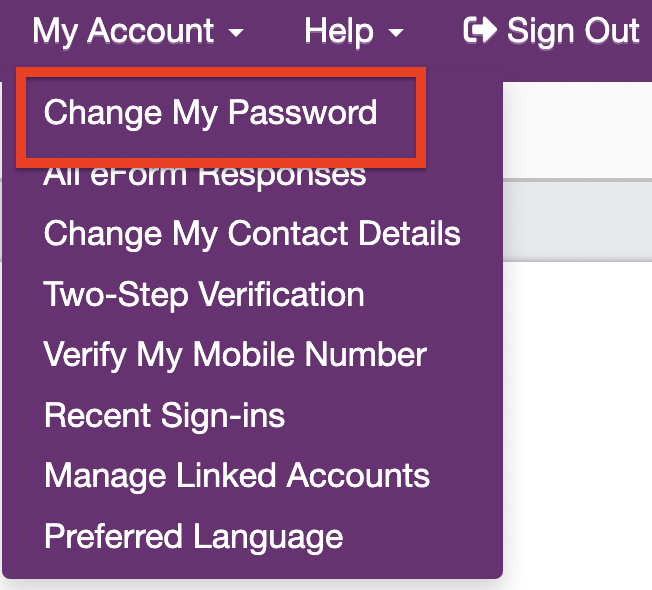Click the Sign Out text link

tap(572, 32)
